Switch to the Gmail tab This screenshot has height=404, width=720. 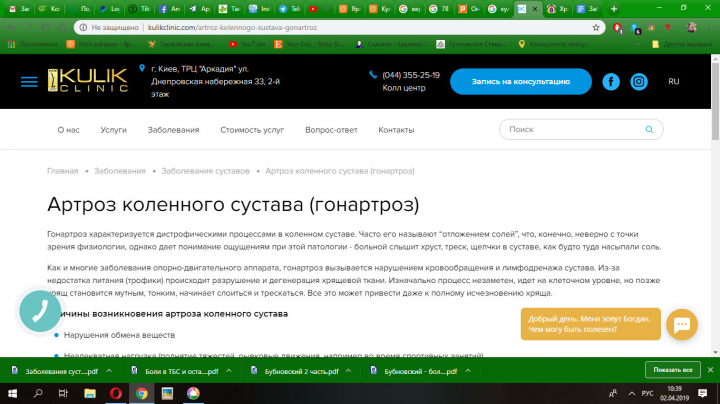[19, 9]
